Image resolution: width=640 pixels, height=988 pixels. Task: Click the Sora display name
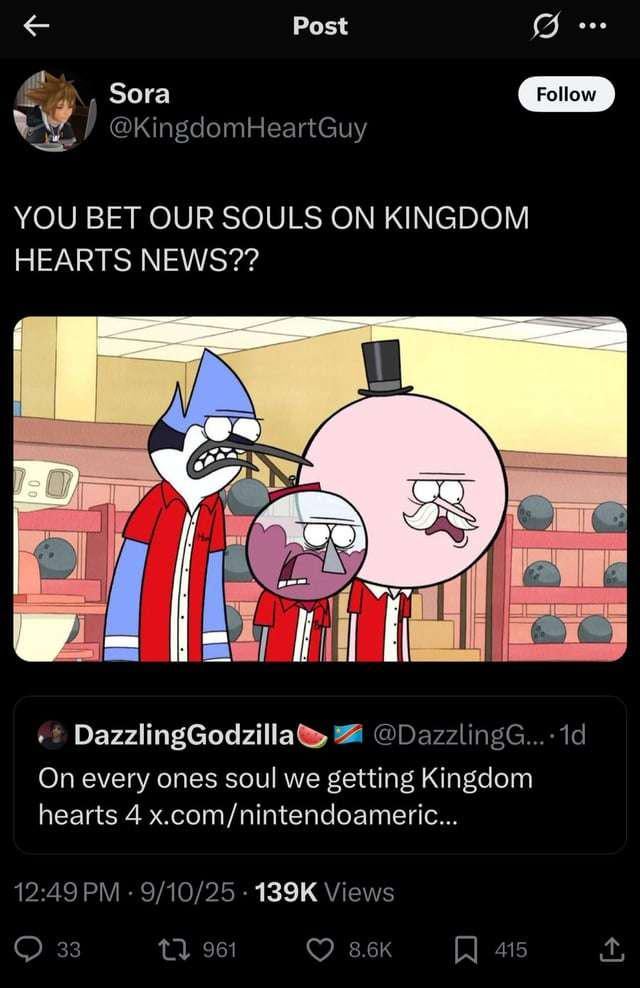[139, 94]
